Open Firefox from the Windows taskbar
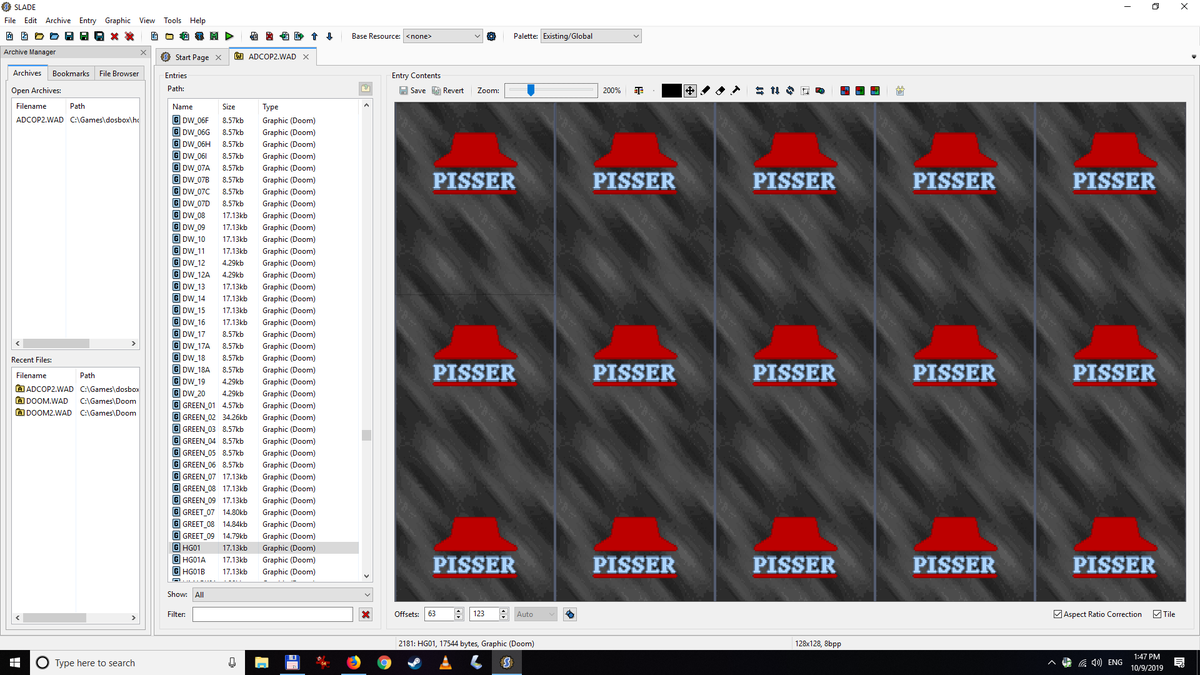Viewport: 1200px width, 675px height. (x=354, y=662)
